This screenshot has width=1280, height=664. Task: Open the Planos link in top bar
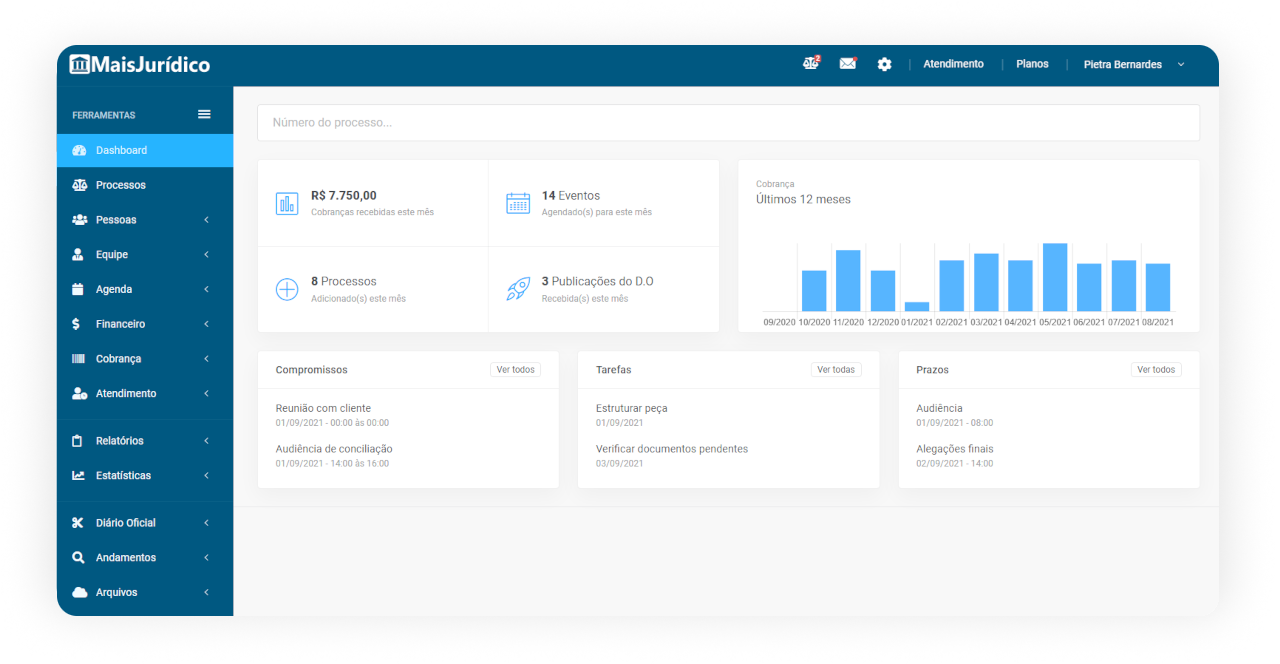point(1032,64)
